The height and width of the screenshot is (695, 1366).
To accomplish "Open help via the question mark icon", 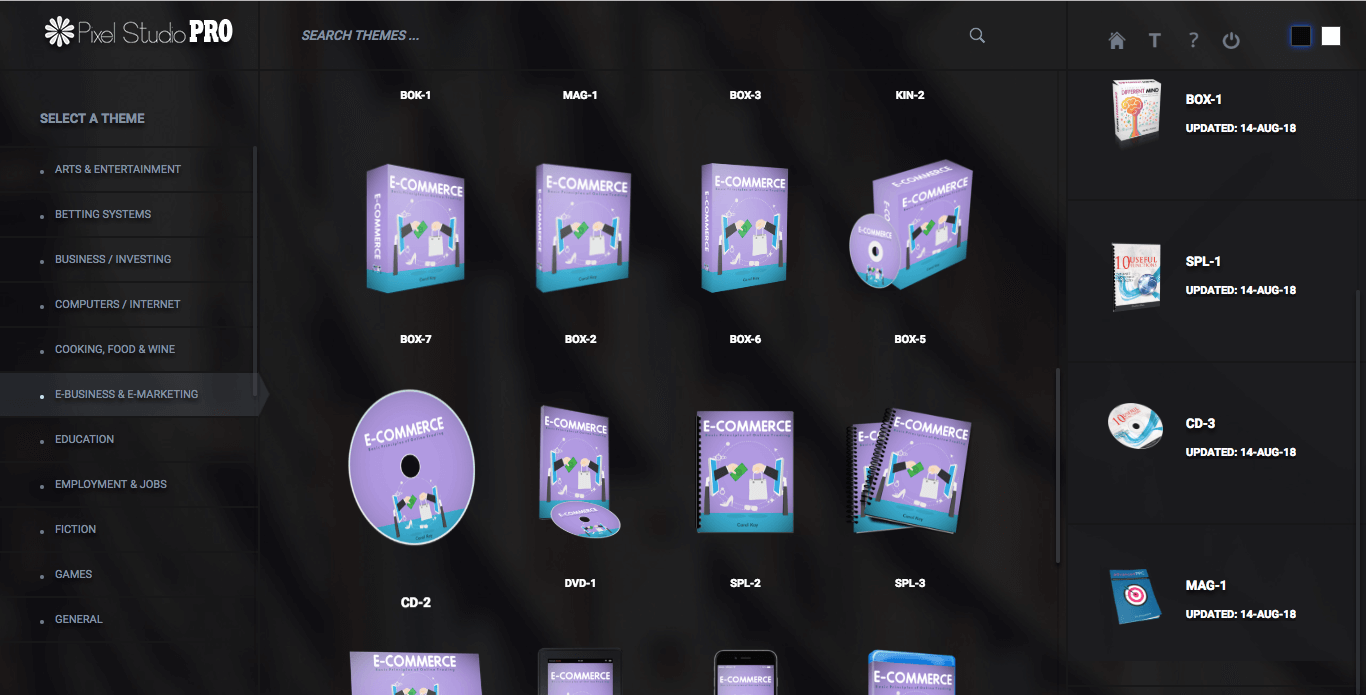I will coord(1193,40).
